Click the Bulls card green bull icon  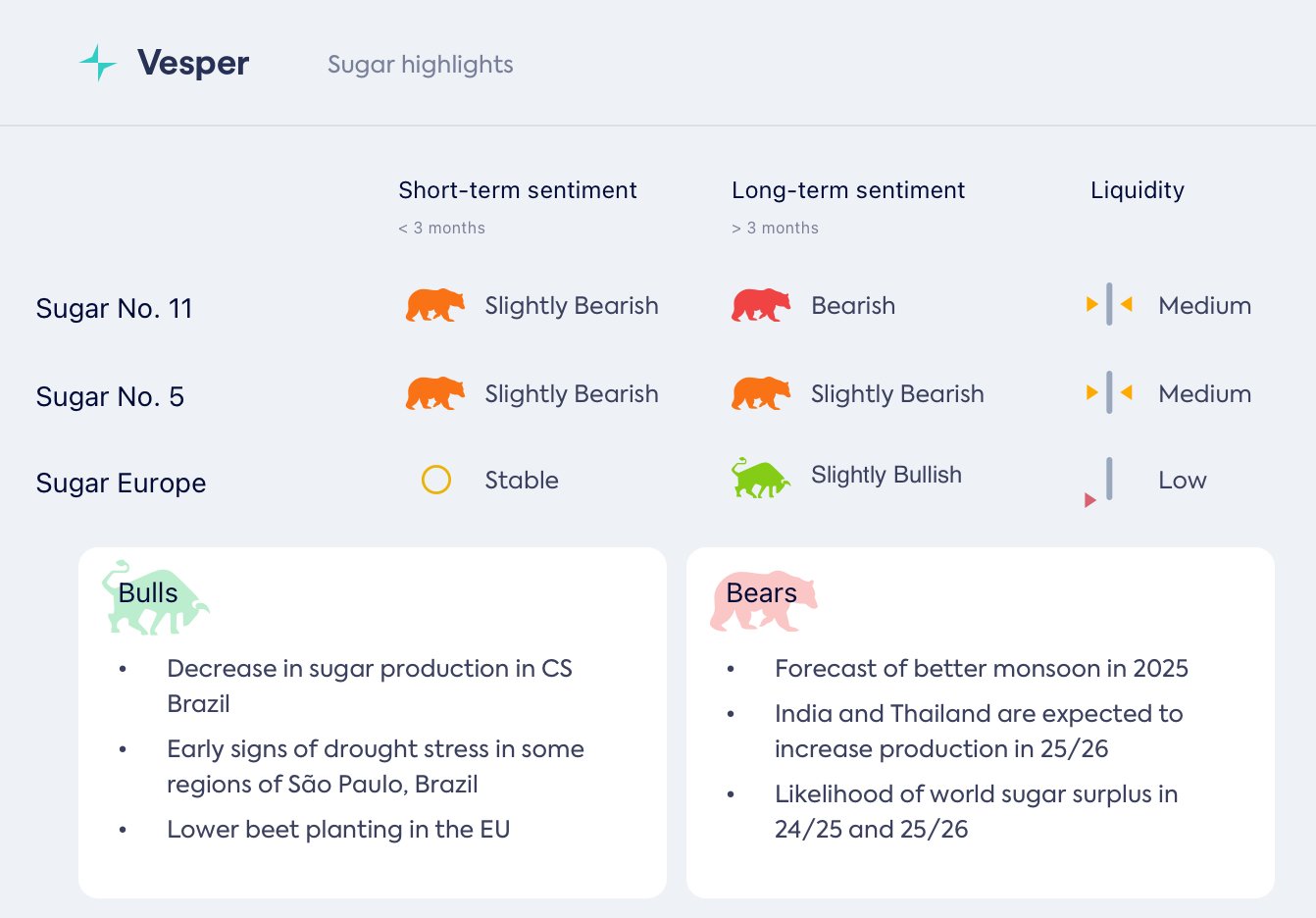tap(155, 598)
